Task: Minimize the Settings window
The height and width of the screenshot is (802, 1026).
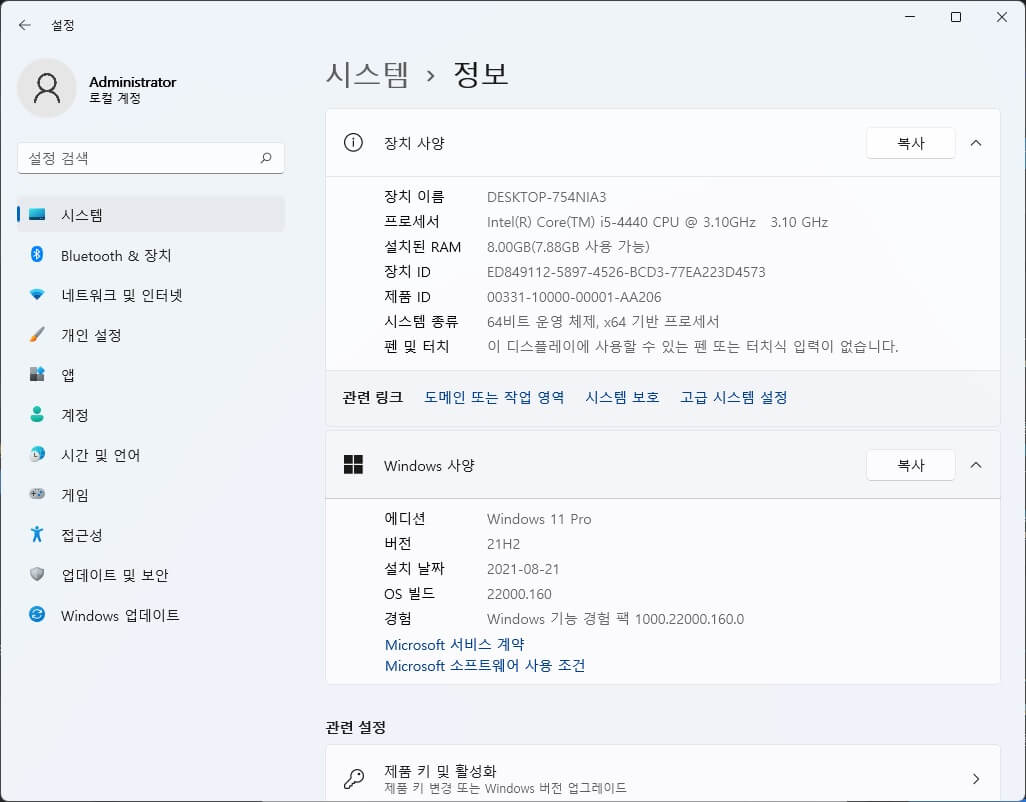Action: coord(910,17)
